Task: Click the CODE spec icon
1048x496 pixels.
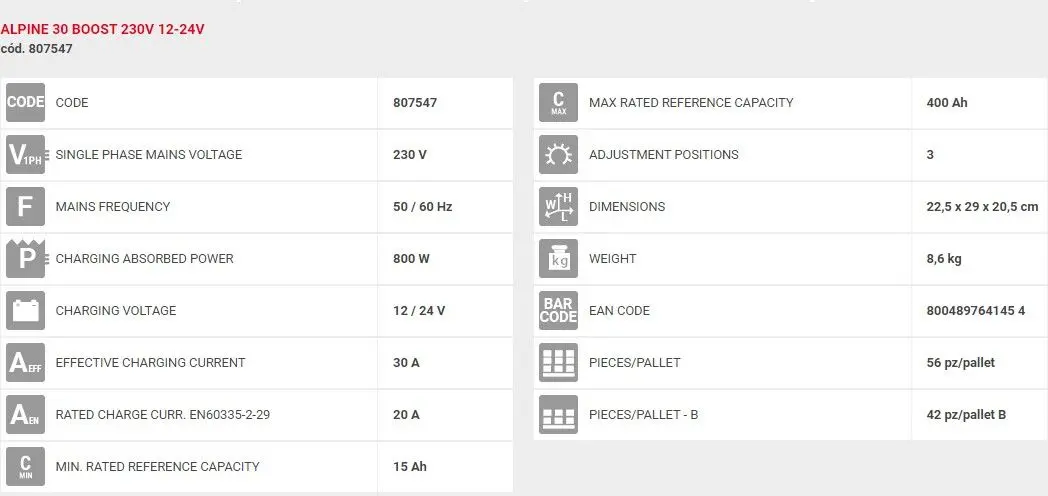Action: click(x=26, y=103)
